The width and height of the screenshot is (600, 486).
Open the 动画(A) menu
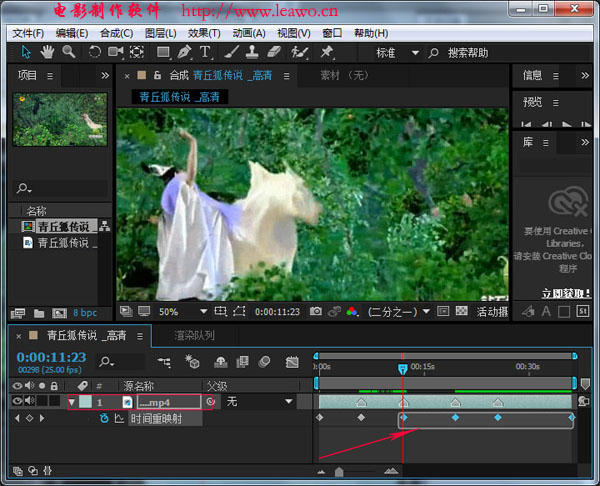(x=249, y=33)
